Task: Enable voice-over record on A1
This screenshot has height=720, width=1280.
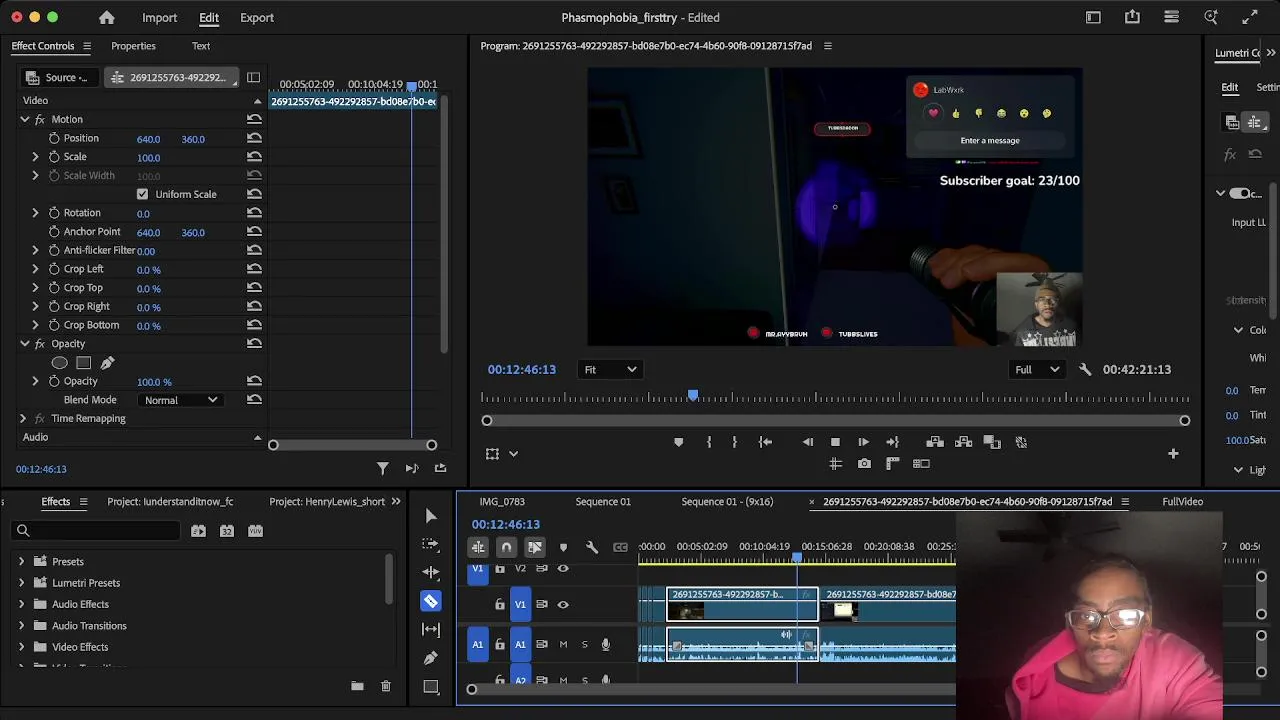Action: 605,645
